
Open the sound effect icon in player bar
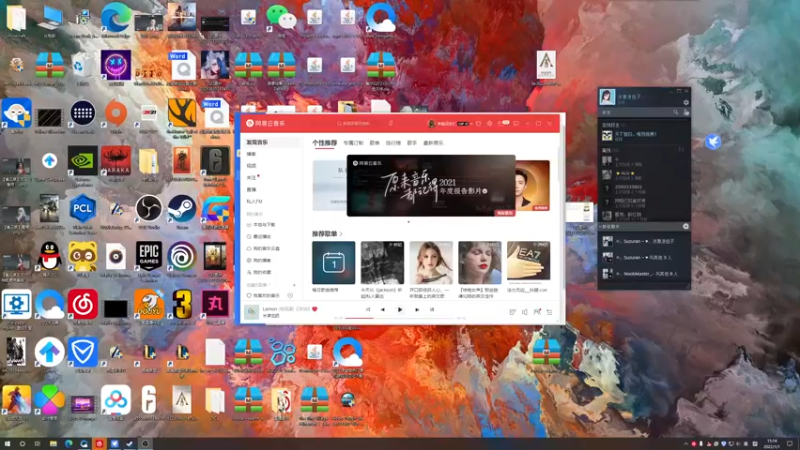coord(512,312)
